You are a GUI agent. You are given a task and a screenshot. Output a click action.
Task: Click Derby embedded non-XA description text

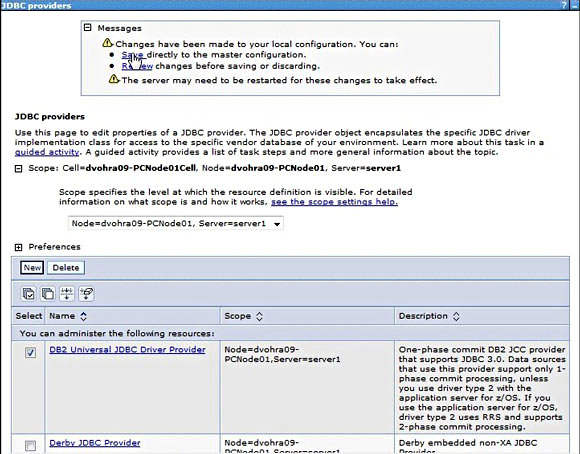pos(468,447)
